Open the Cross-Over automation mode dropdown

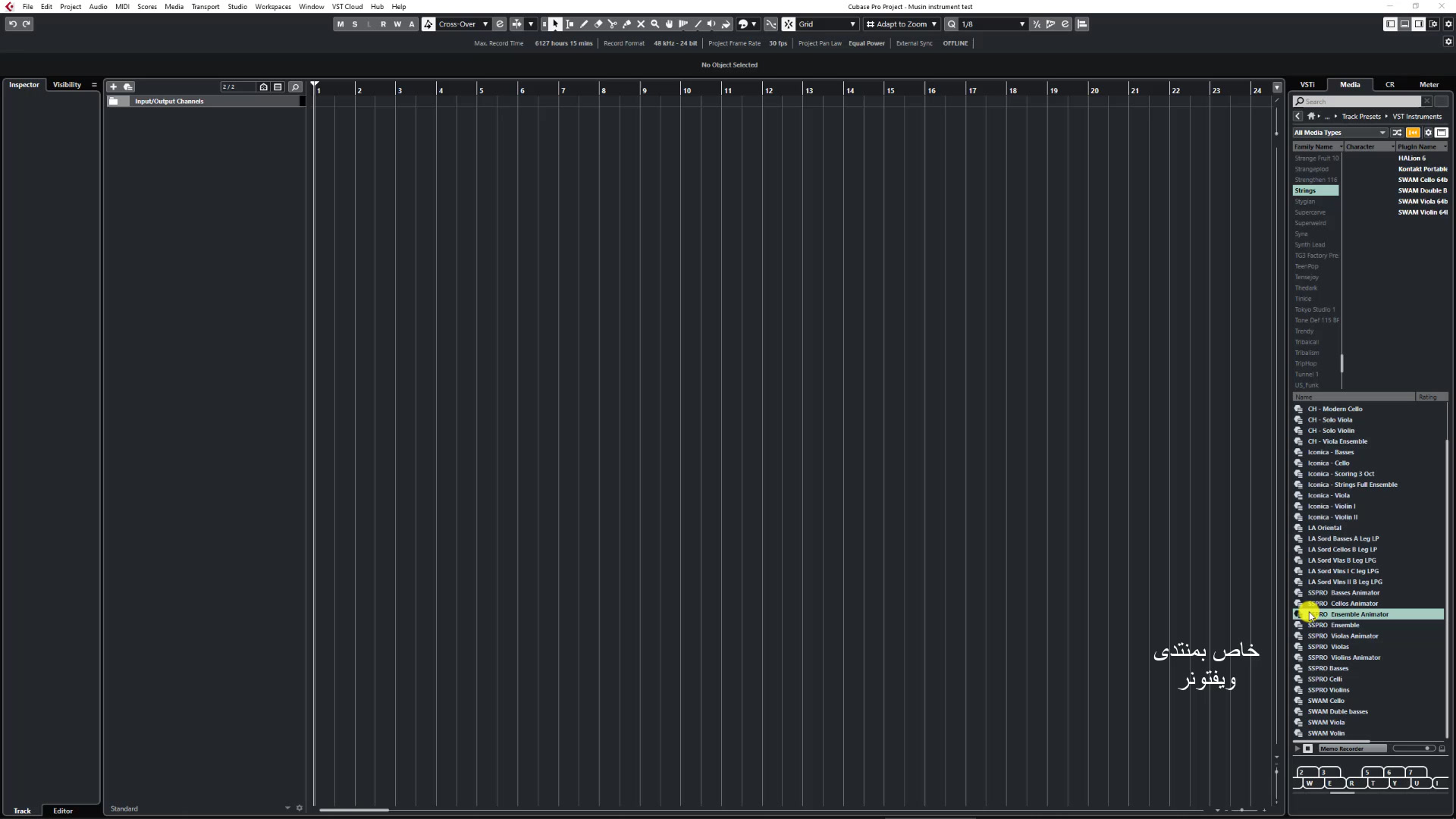click(463, 24)
